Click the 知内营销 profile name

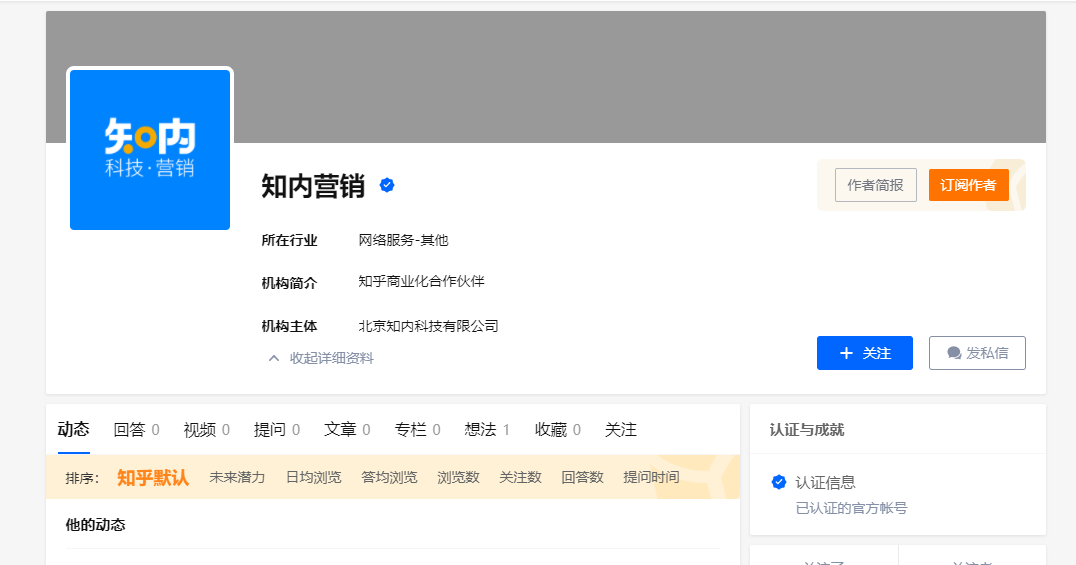click(x=313, y=186)
